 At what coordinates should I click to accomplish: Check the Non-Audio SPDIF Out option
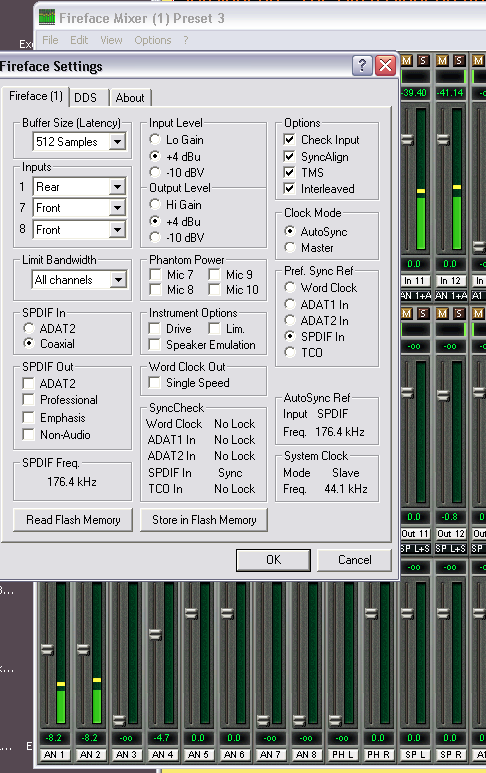(29, 434)
